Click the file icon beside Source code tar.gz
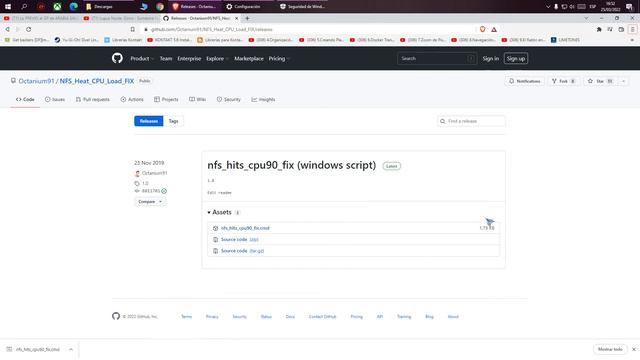The image size is (640, 360). [216, 251]
